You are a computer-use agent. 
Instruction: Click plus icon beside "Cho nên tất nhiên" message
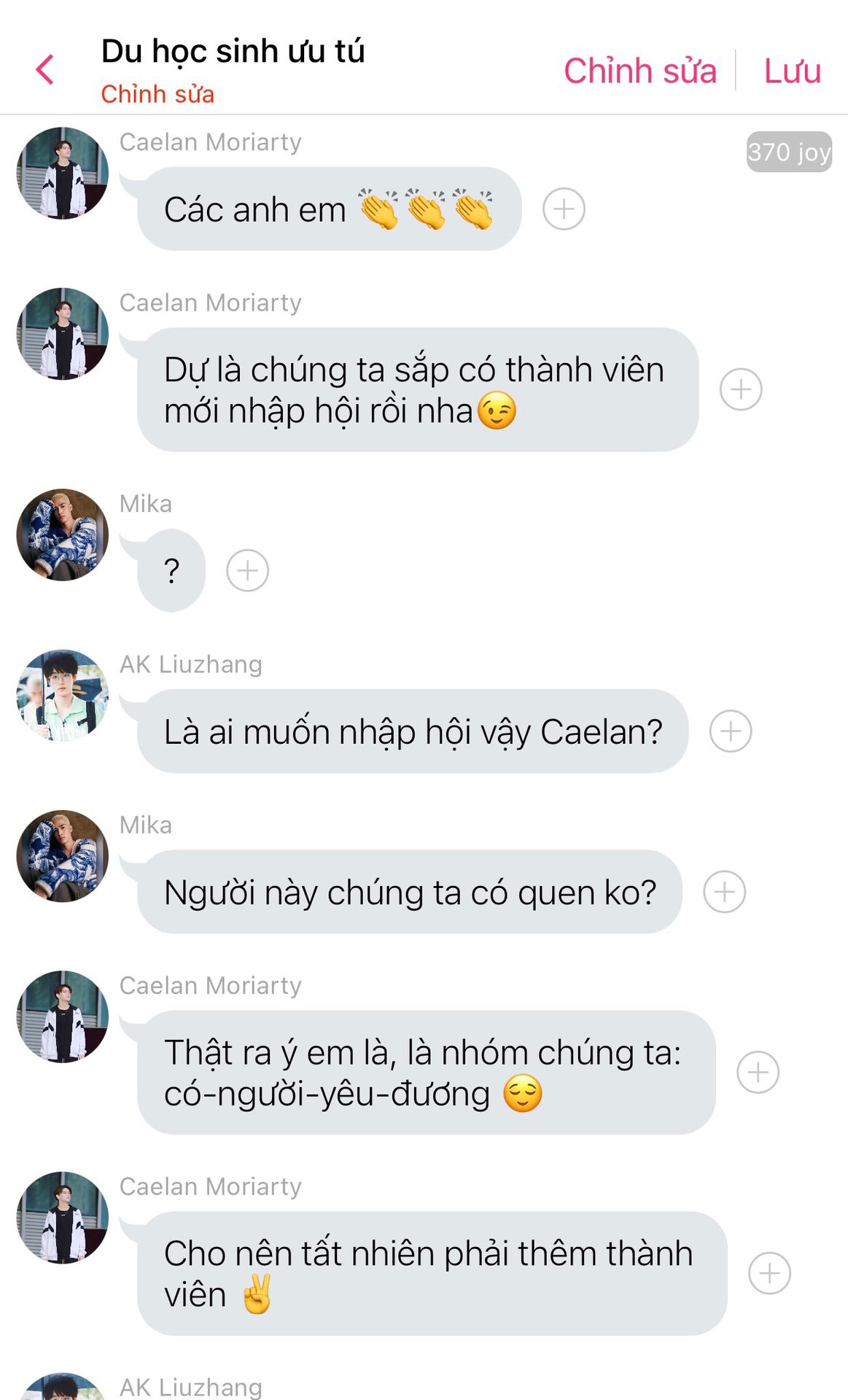pos(769,1274)
